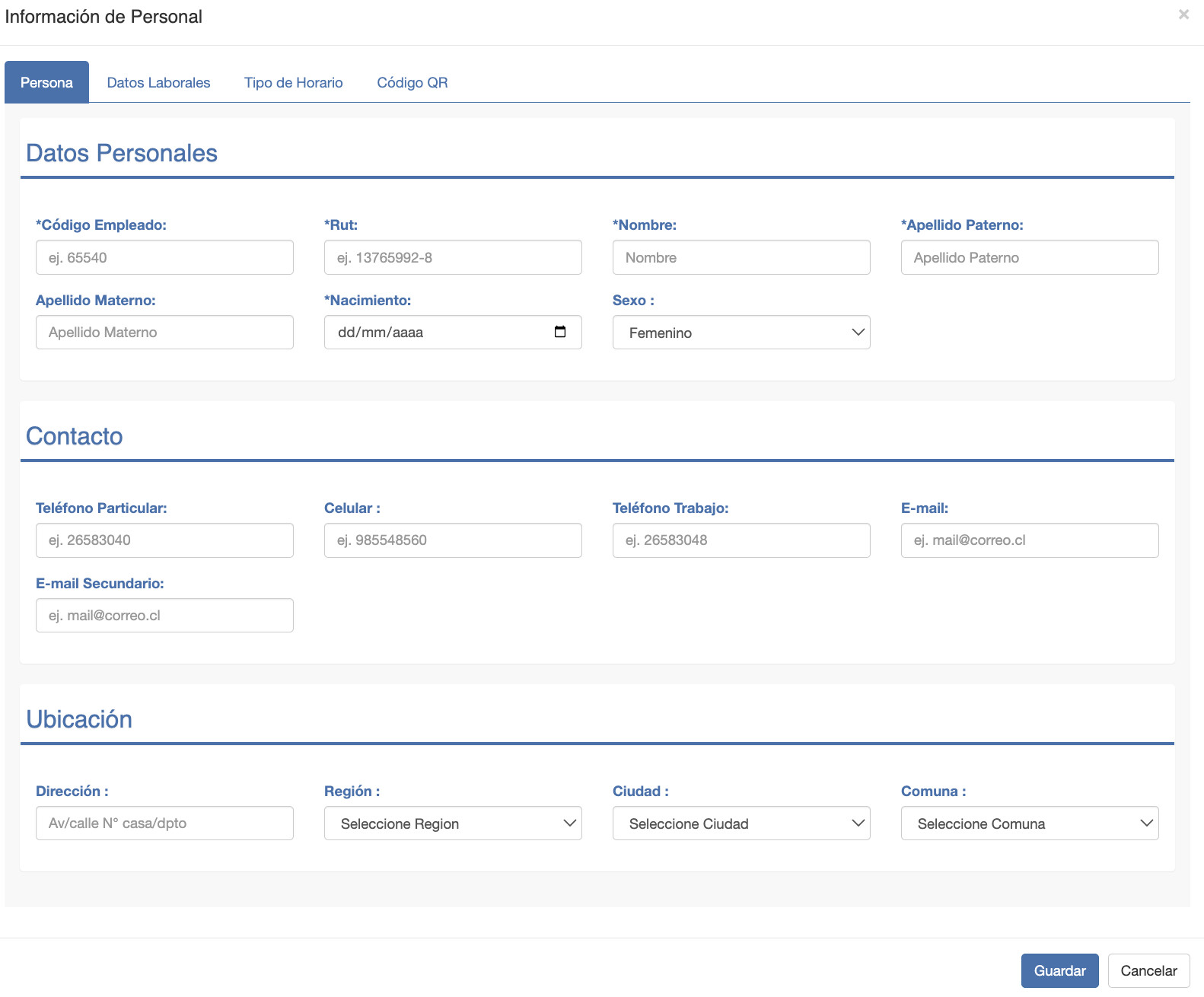Focus the Nombre text field

tap(741, 257)
